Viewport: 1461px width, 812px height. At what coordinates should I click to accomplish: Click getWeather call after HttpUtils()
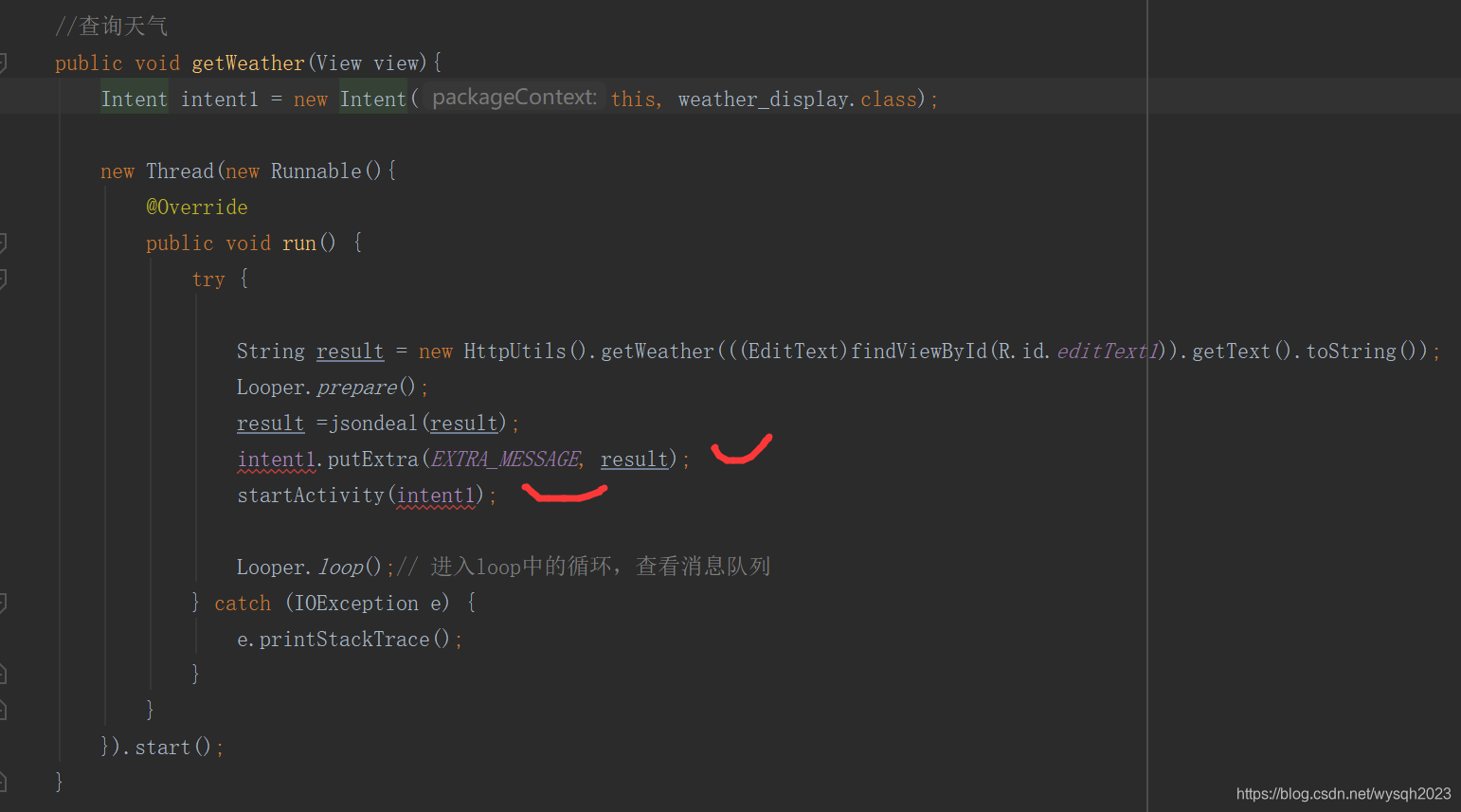[658, 352]
